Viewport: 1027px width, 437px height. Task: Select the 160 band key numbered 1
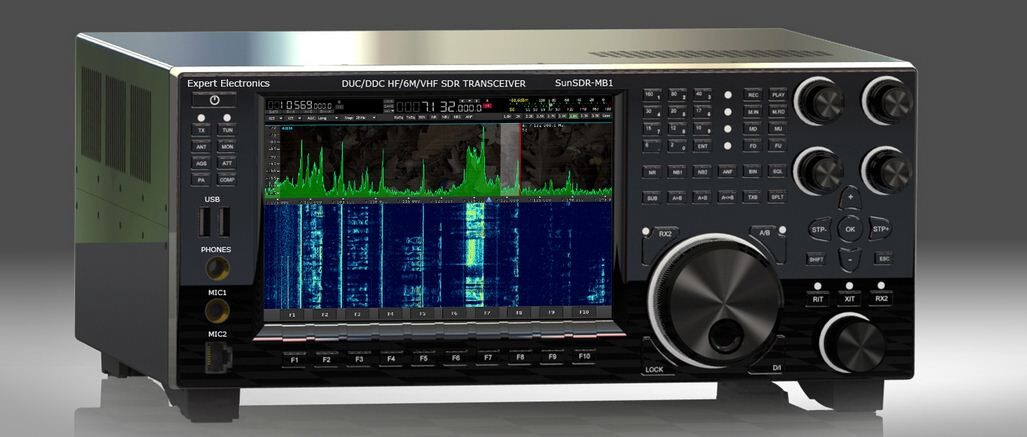651,95
